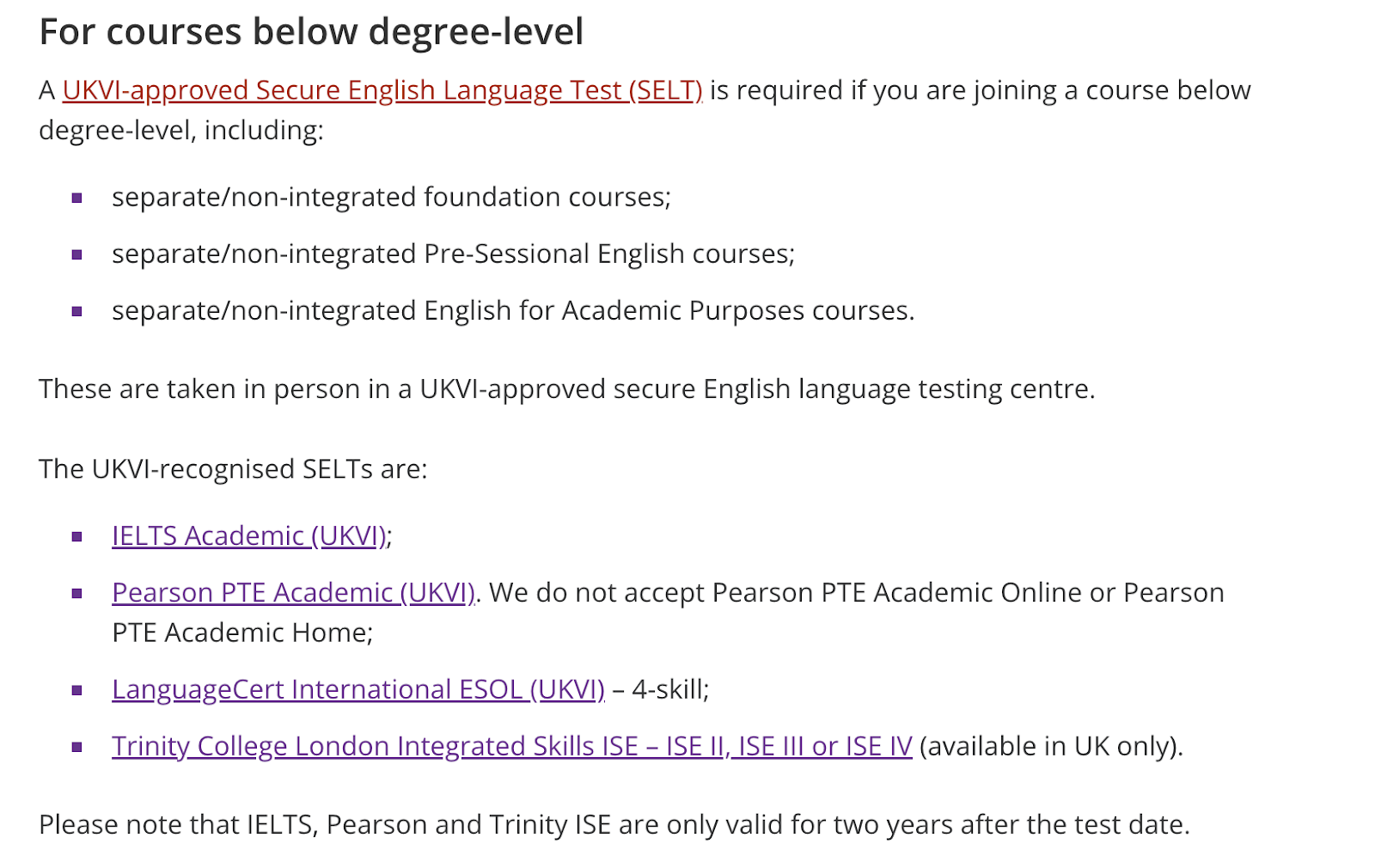Open the Trinity College London Integrated Skills ISE link
Image resolution: width=1375 pixels, height=868 pixels.
[512, 746]
